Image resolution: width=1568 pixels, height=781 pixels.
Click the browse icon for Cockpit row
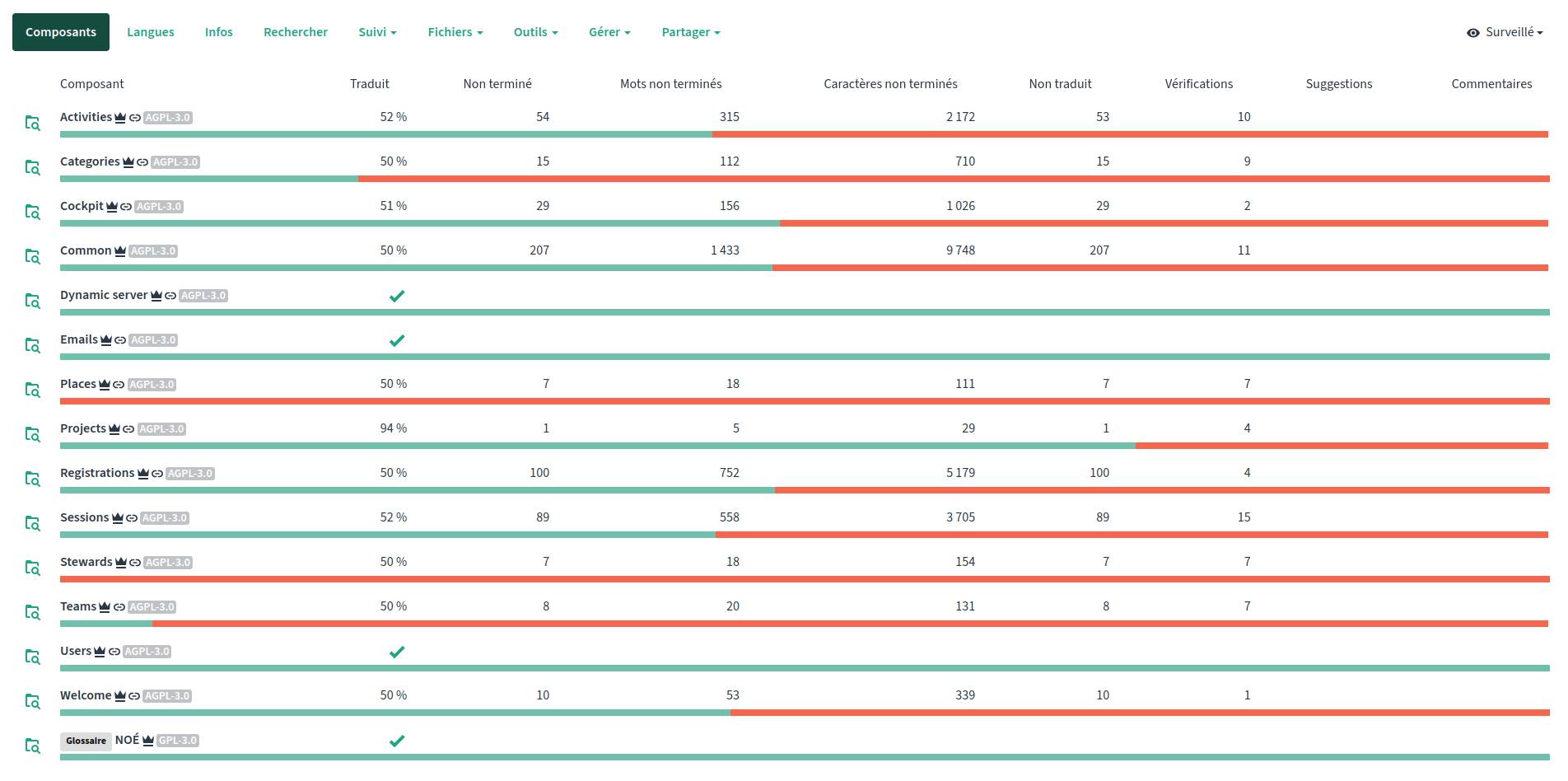32,212
